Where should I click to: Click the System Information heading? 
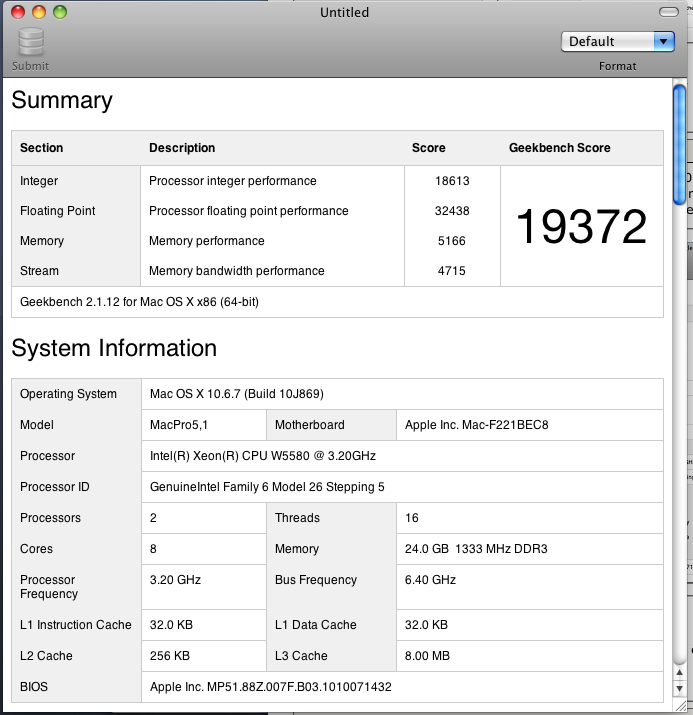114,348
